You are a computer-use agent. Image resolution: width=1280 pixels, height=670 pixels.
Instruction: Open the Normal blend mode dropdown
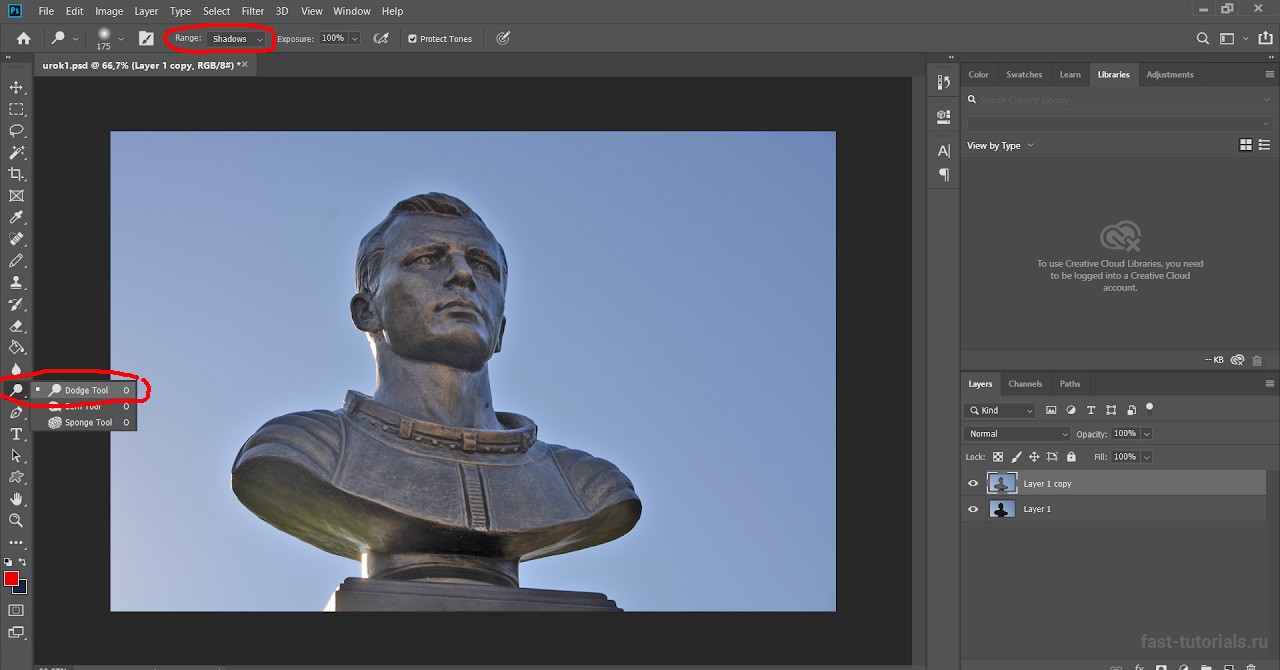tap(1017, 434)
